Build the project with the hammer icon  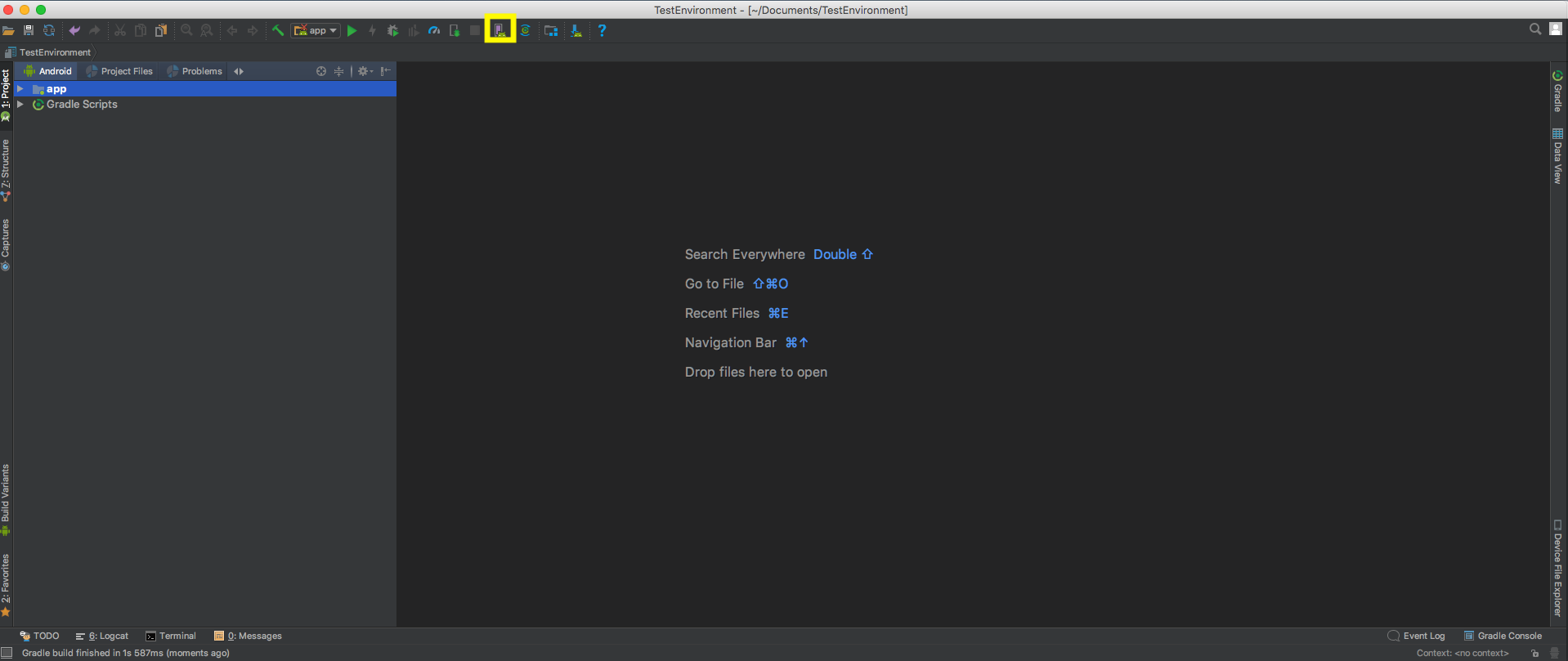[278, 31]
